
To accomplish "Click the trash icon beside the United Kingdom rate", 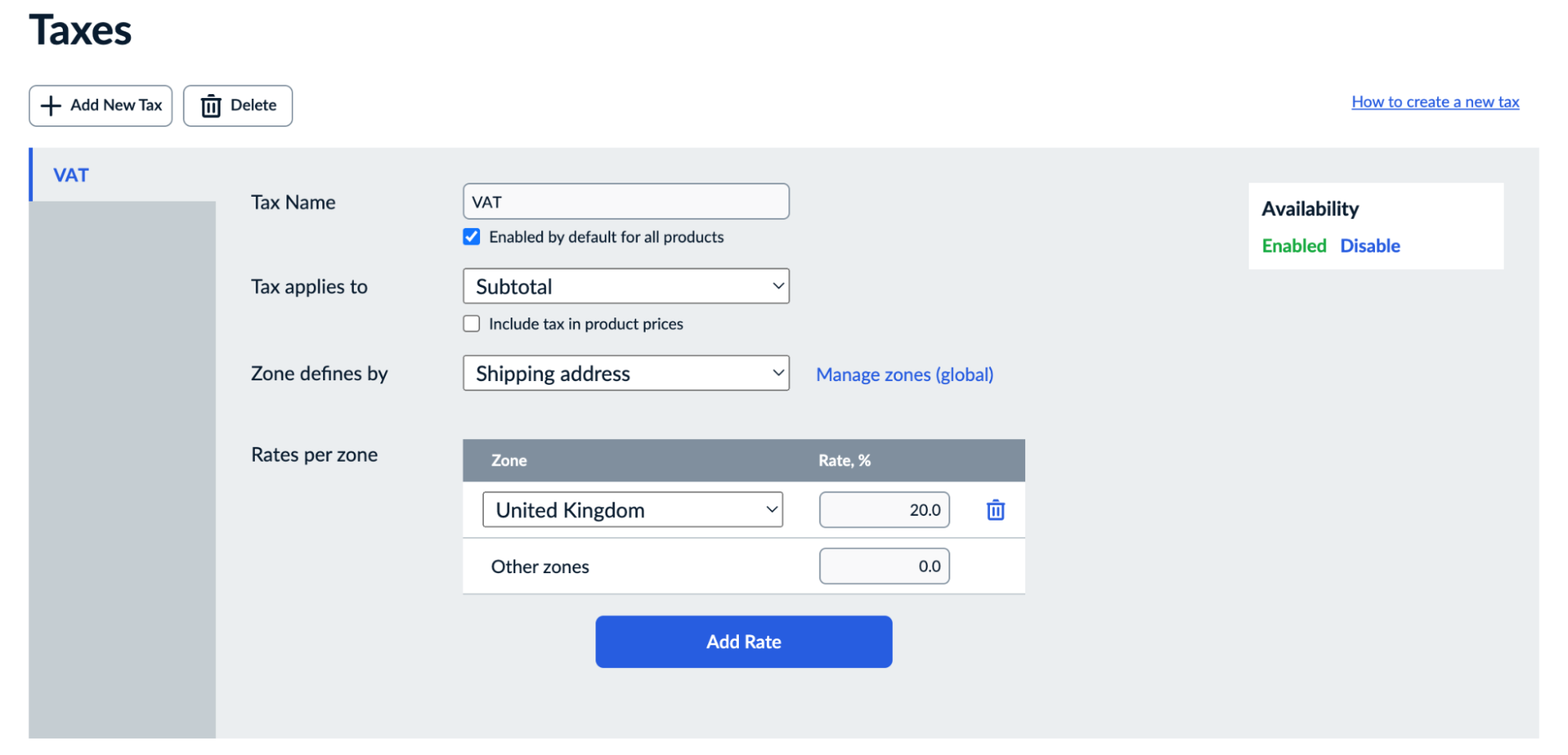I will coord(995,510).
